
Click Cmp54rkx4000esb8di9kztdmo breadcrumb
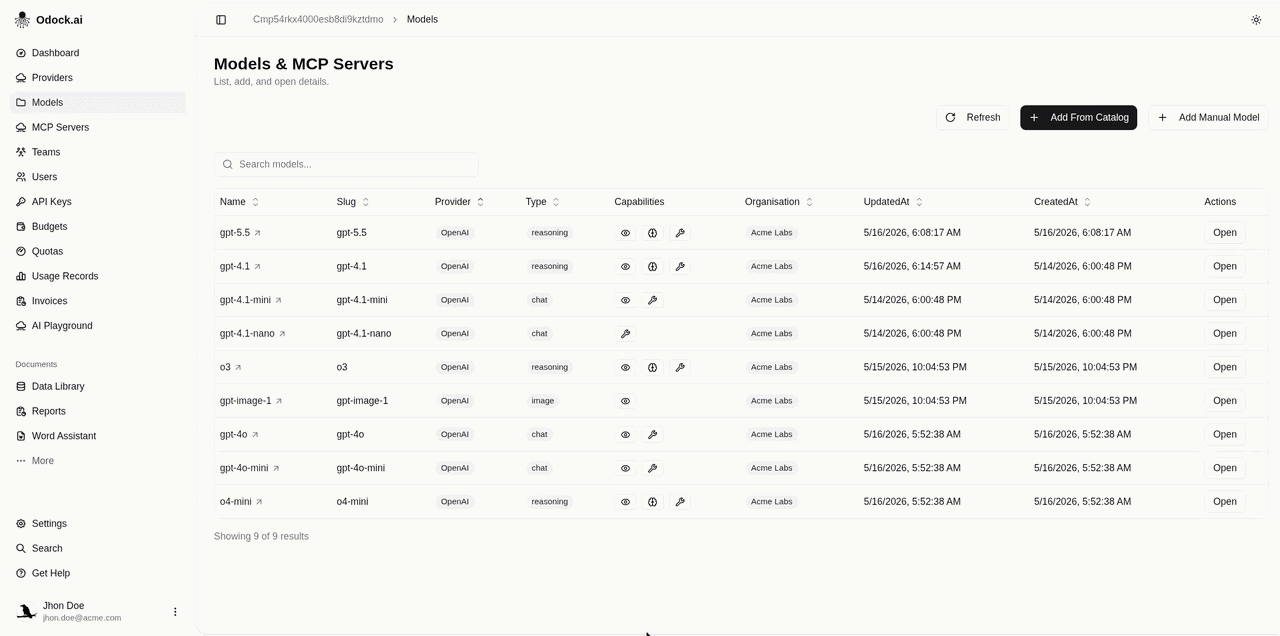coord(318,20)
